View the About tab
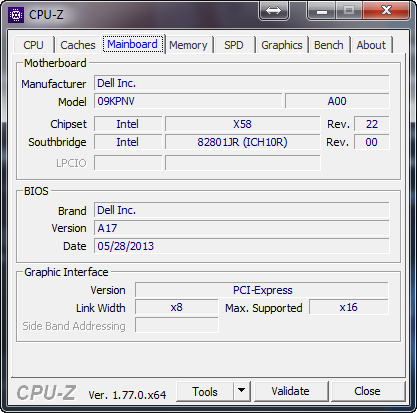Image resolution: width=417 pixels, height=413 pixels. pos(371,45)
